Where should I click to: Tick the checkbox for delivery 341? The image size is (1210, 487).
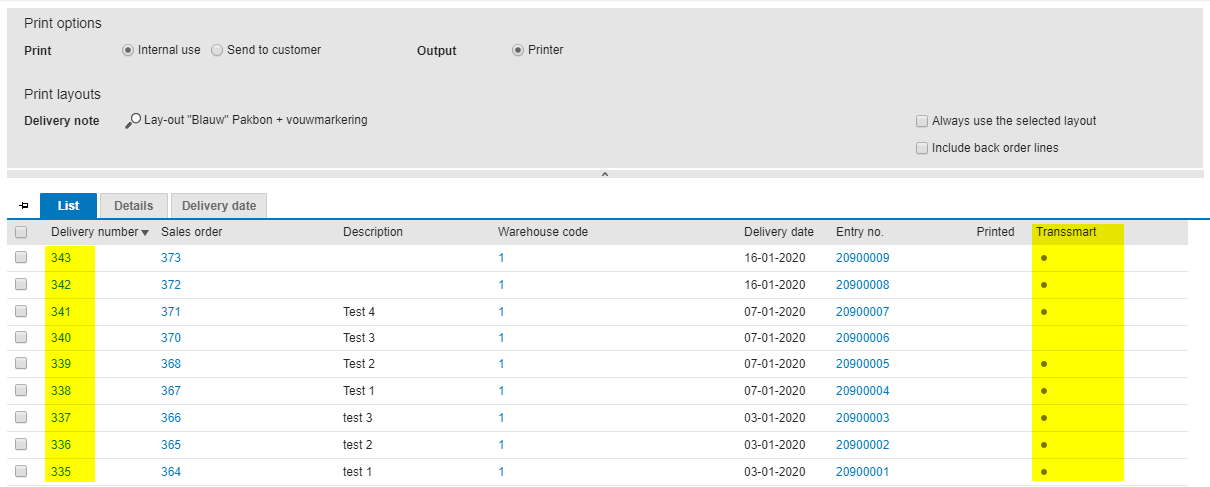point(21,311)
